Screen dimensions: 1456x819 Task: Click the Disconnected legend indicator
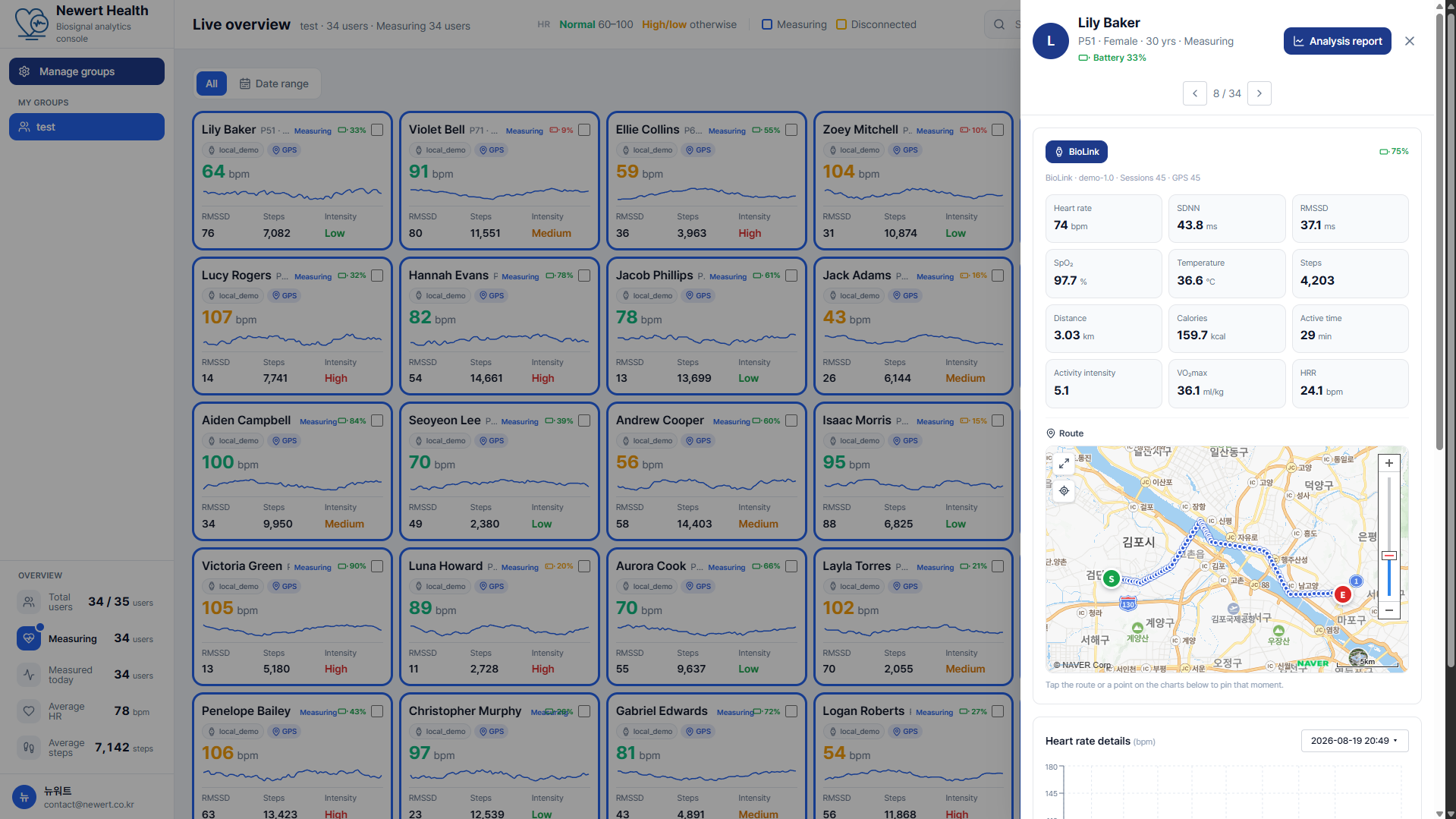(x=876, y=24)
